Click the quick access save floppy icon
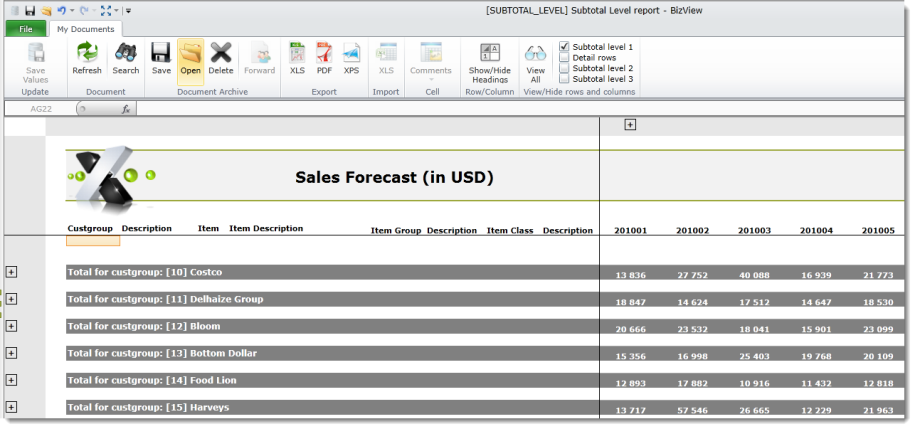The width and height of the screenshot is (915, 429). click(30, 11)
